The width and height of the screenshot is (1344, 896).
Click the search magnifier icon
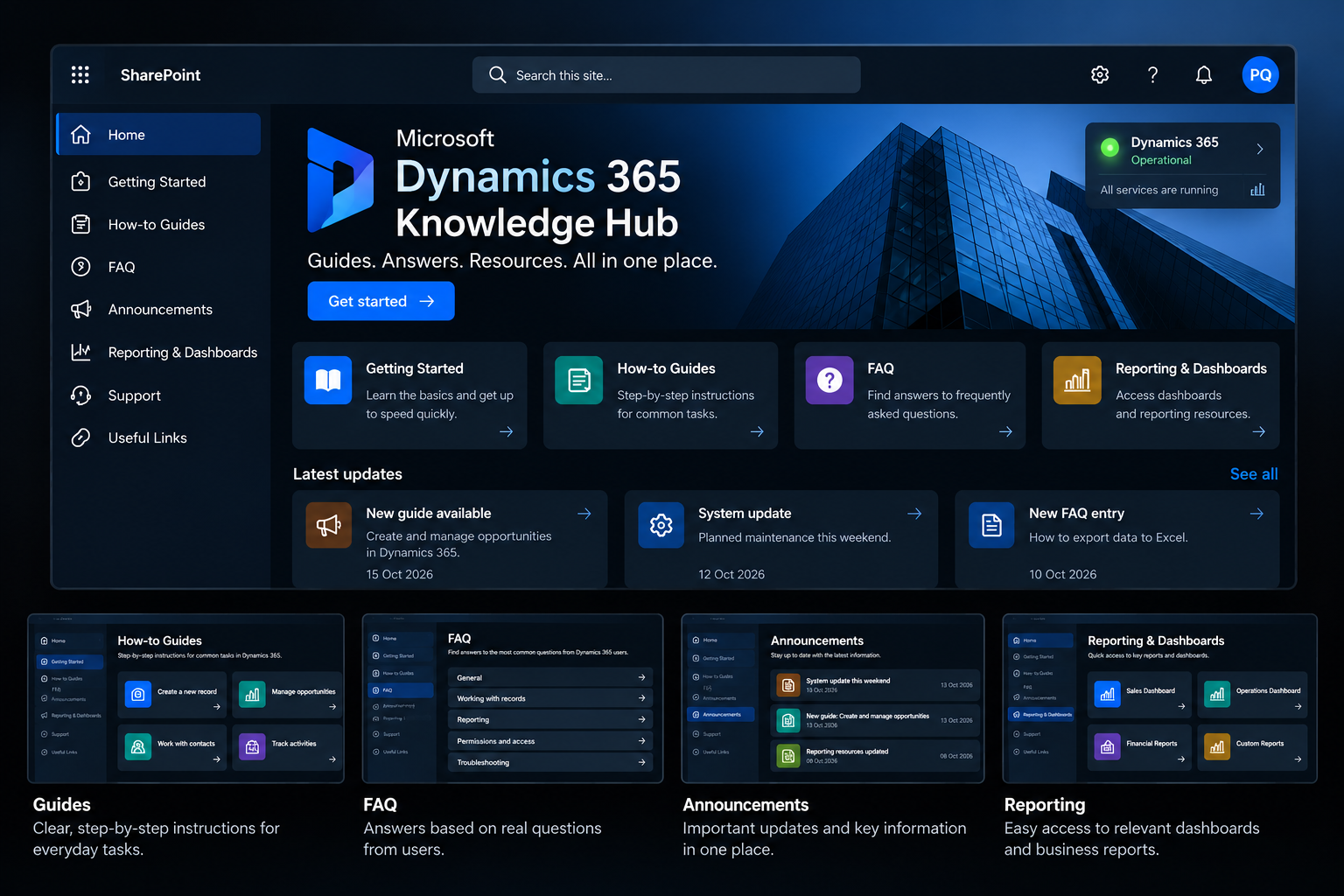pyautogui.click(x=497, y=75)
